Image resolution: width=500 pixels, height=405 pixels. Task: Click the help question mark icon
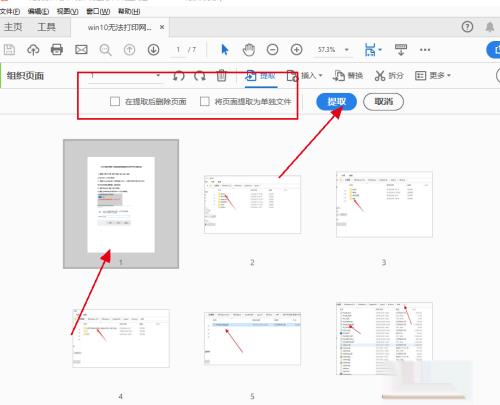click(x=467, y=27)
